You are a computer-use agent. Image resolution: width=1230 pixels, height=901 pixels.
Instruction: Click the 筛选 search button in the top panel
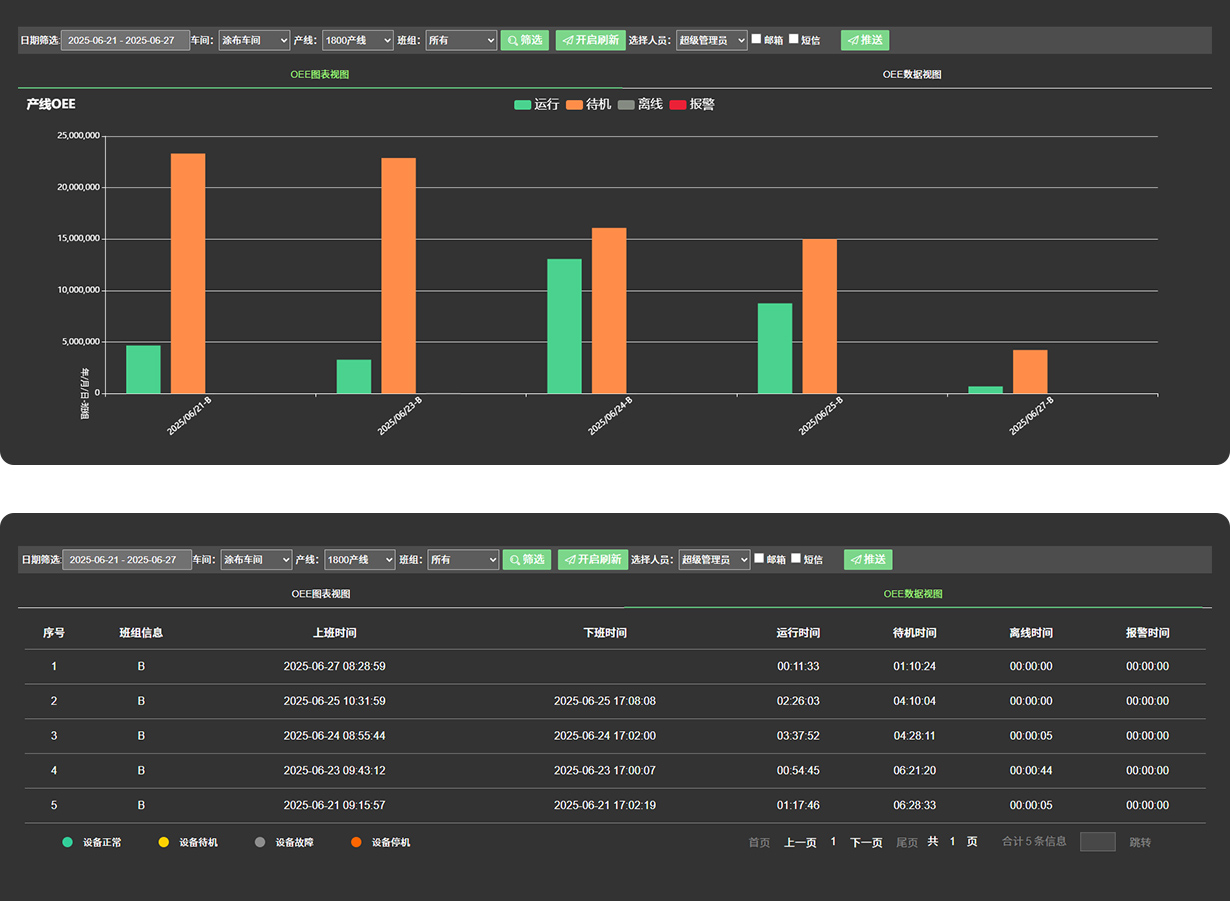pyautogui.click(x=525, y=40)
